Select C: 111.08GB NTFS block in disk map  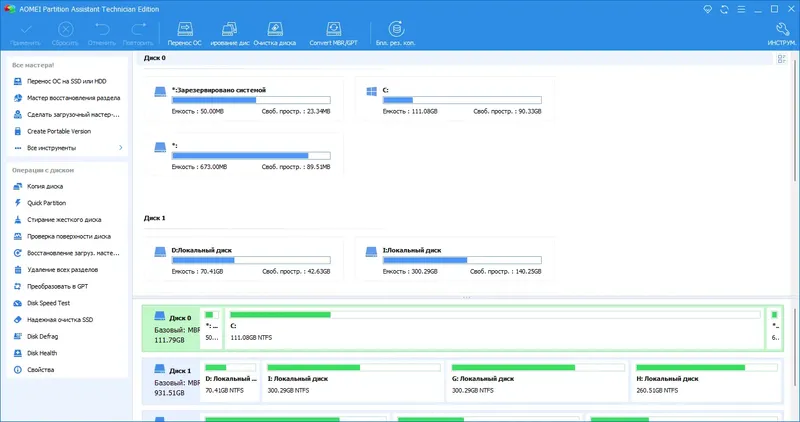[x=494, y=329]
